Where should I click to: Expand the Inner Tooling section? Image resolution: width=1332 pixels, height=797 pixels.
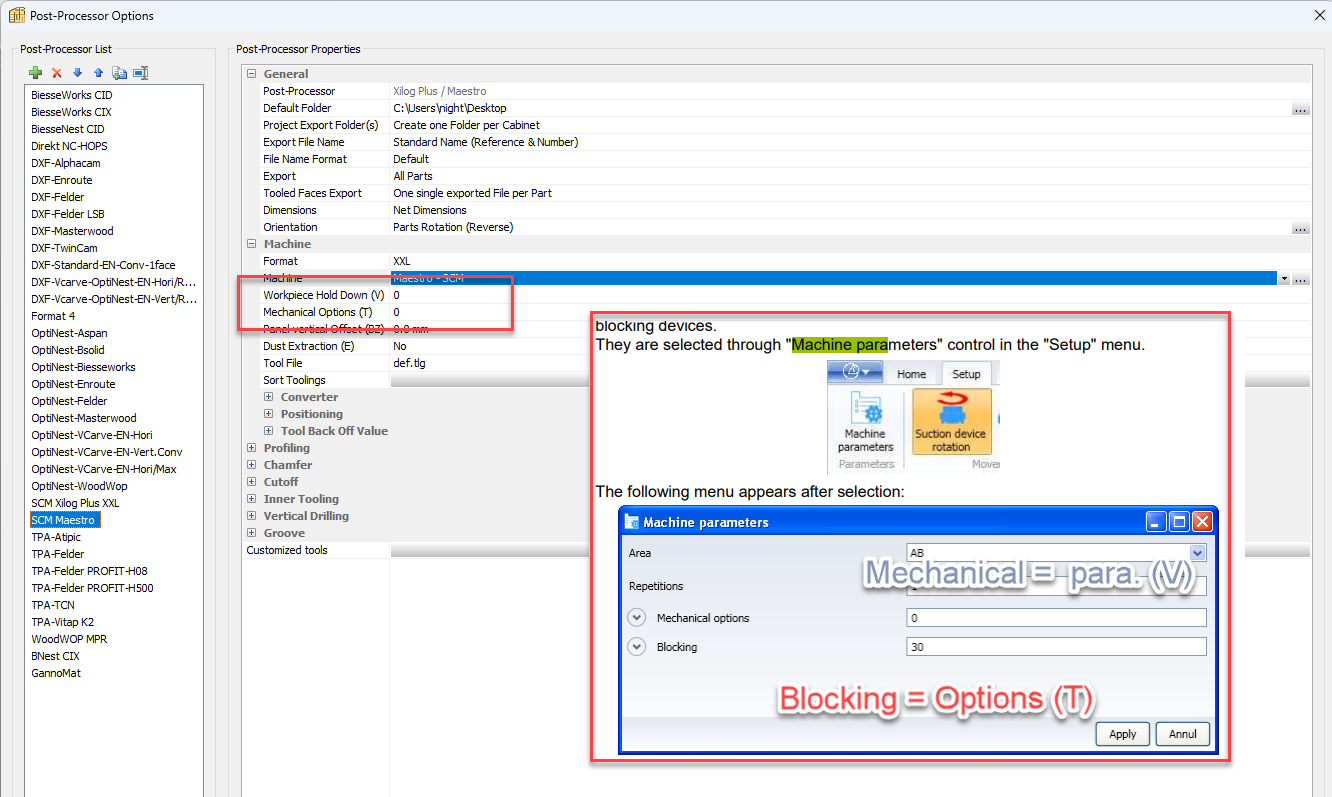[x=251, y=499]
